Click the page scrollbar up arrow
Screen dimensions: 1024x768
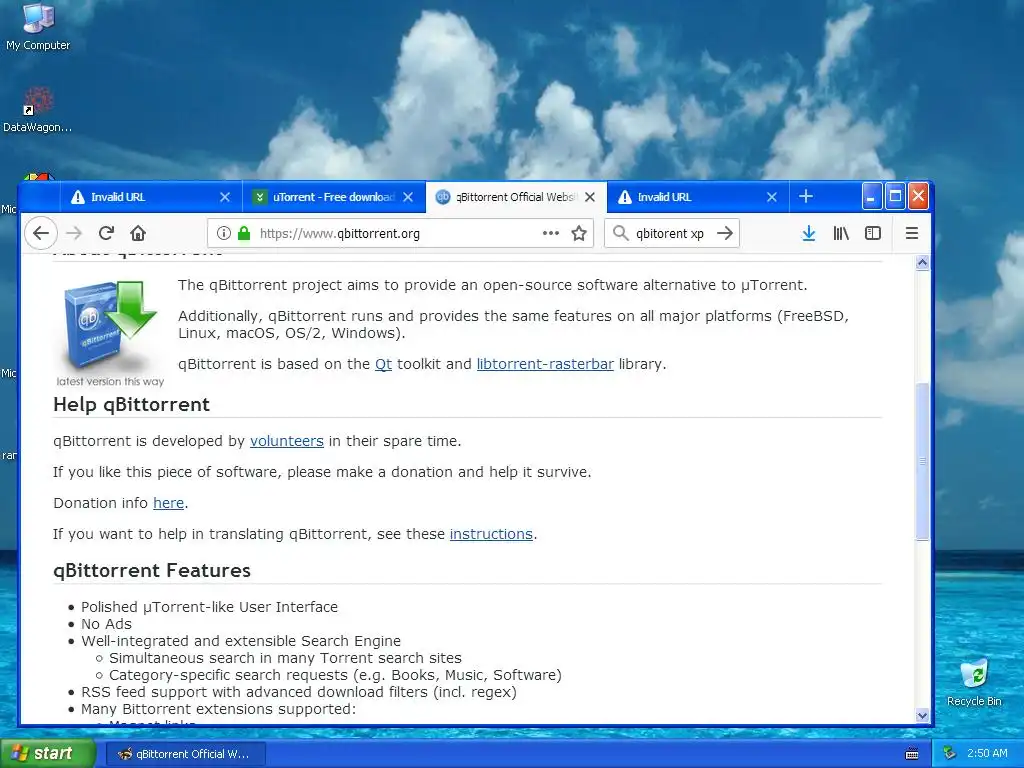(x=922, y=263)
